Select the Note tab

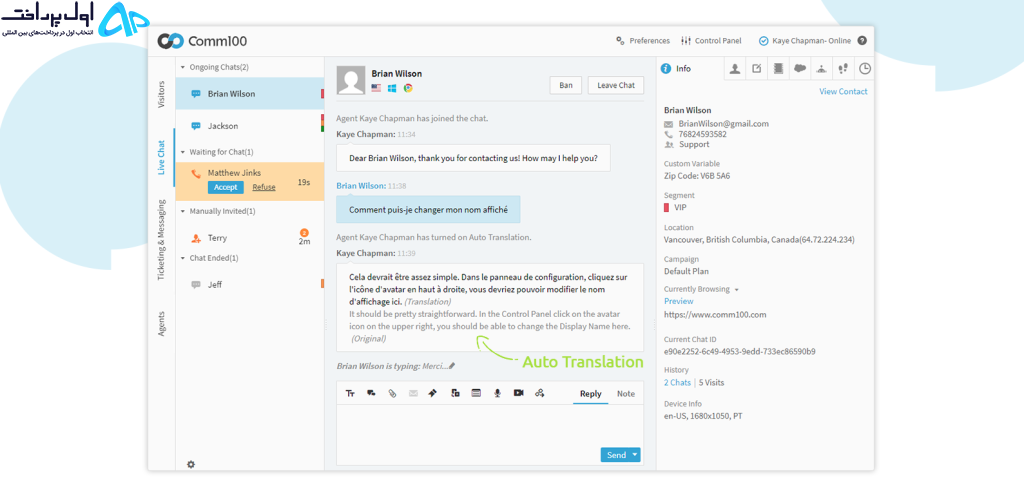click(x=626, y=394)
